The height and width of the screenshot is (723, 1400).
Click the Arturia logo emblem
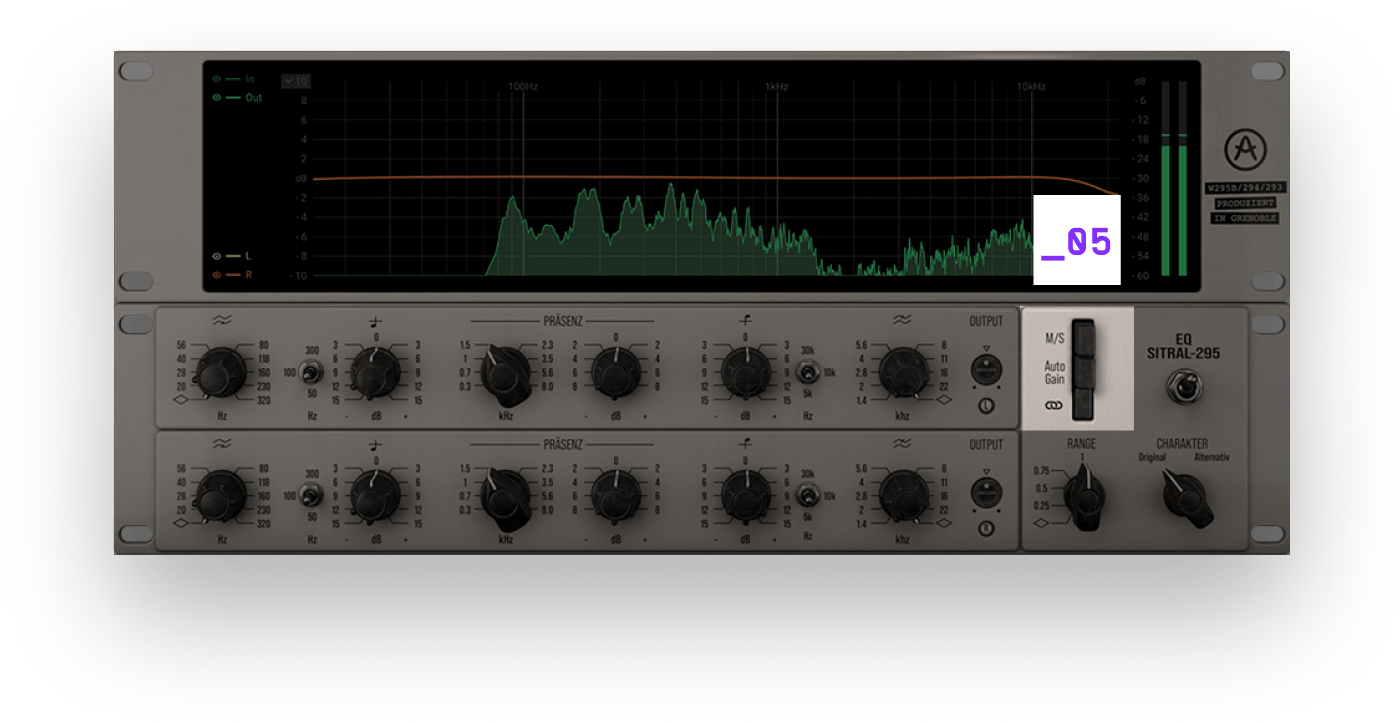coord(1245,151)
